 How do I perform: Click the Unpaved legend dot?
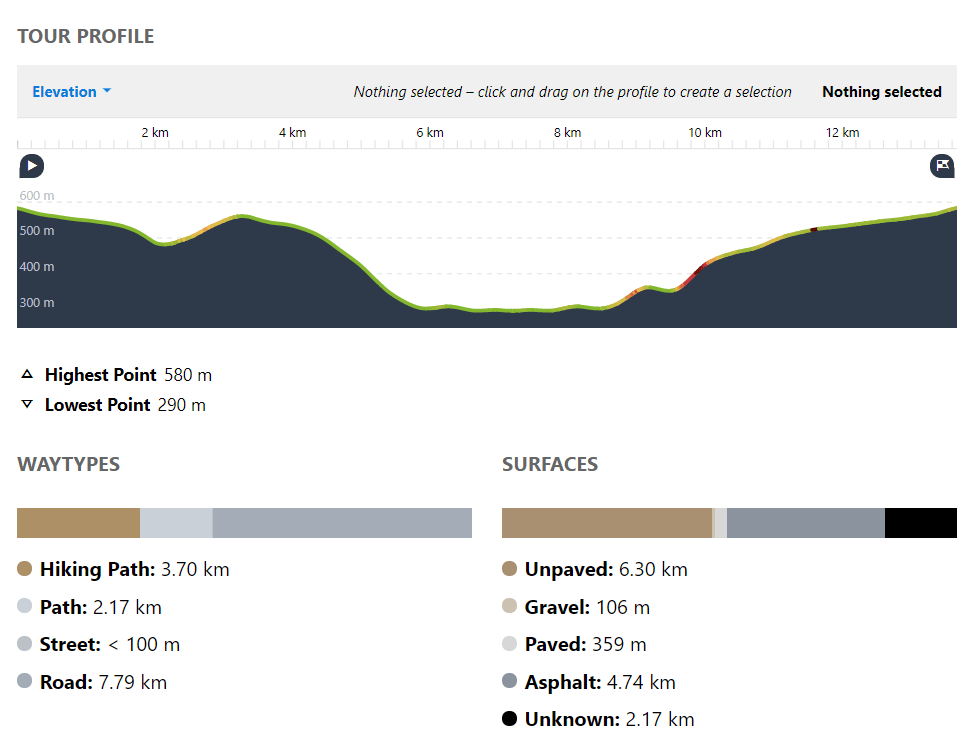pyautogui.click(x=509, y=569)
